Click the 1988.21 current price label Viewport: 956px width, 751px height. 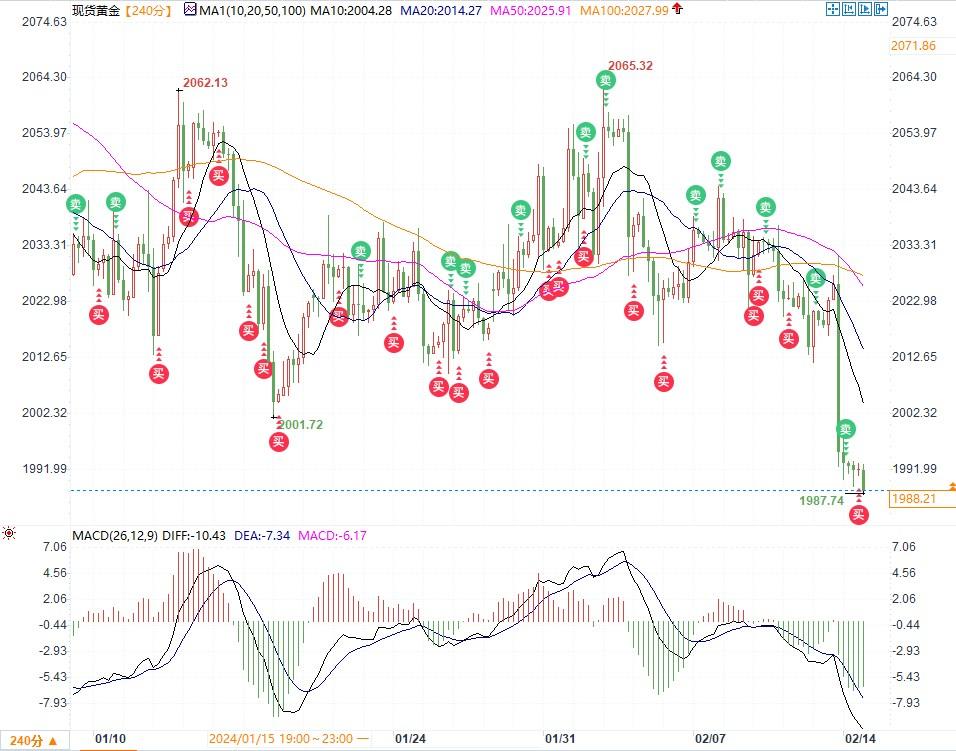tap(913, 498)
